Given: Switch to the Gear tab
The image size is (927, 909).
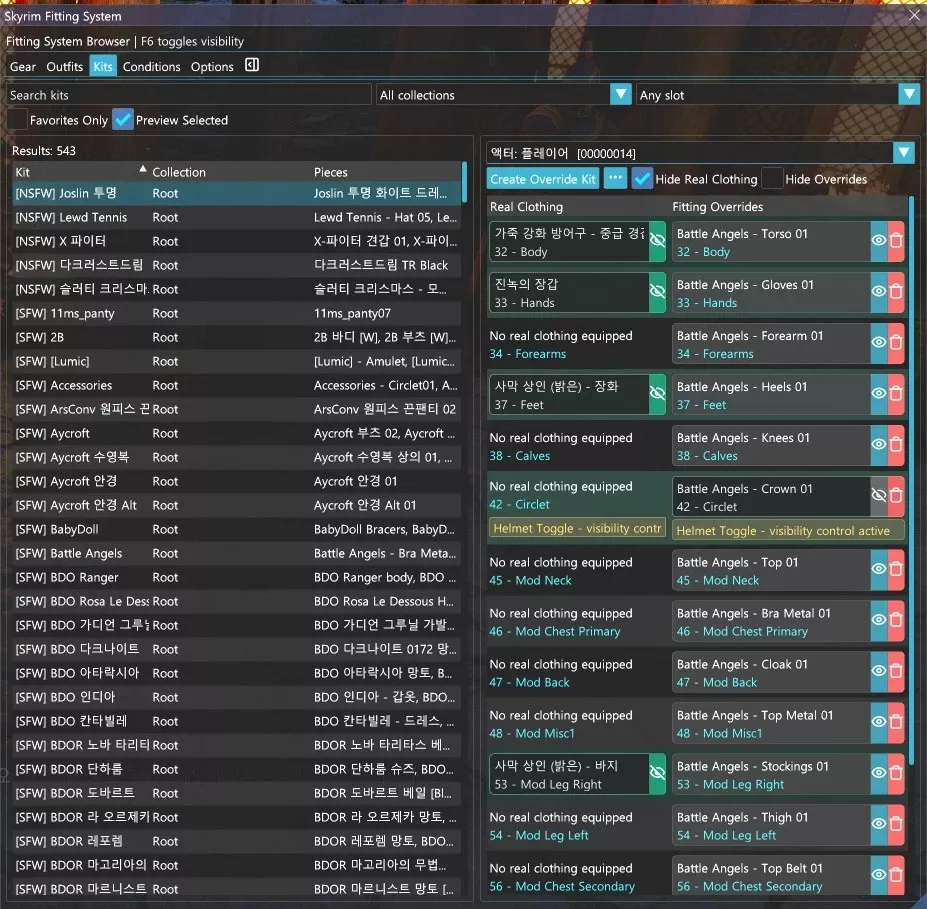Looking at the screenshot, I should [x=22, y=66].
